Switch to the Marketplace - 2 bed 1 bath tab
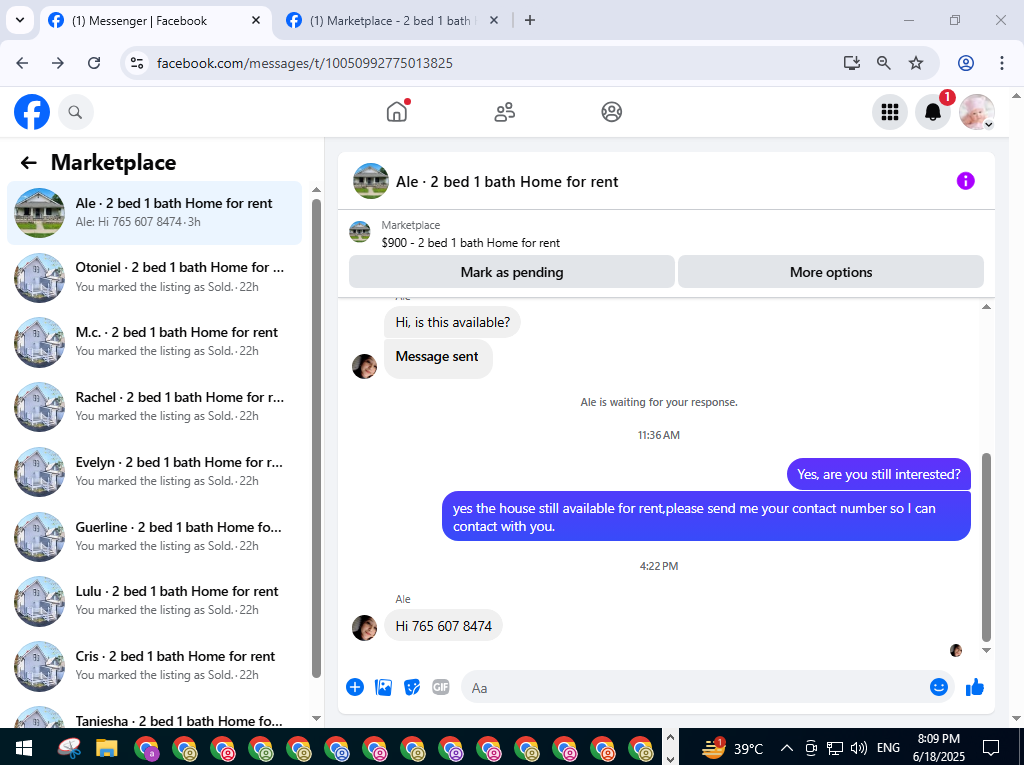 390,21
